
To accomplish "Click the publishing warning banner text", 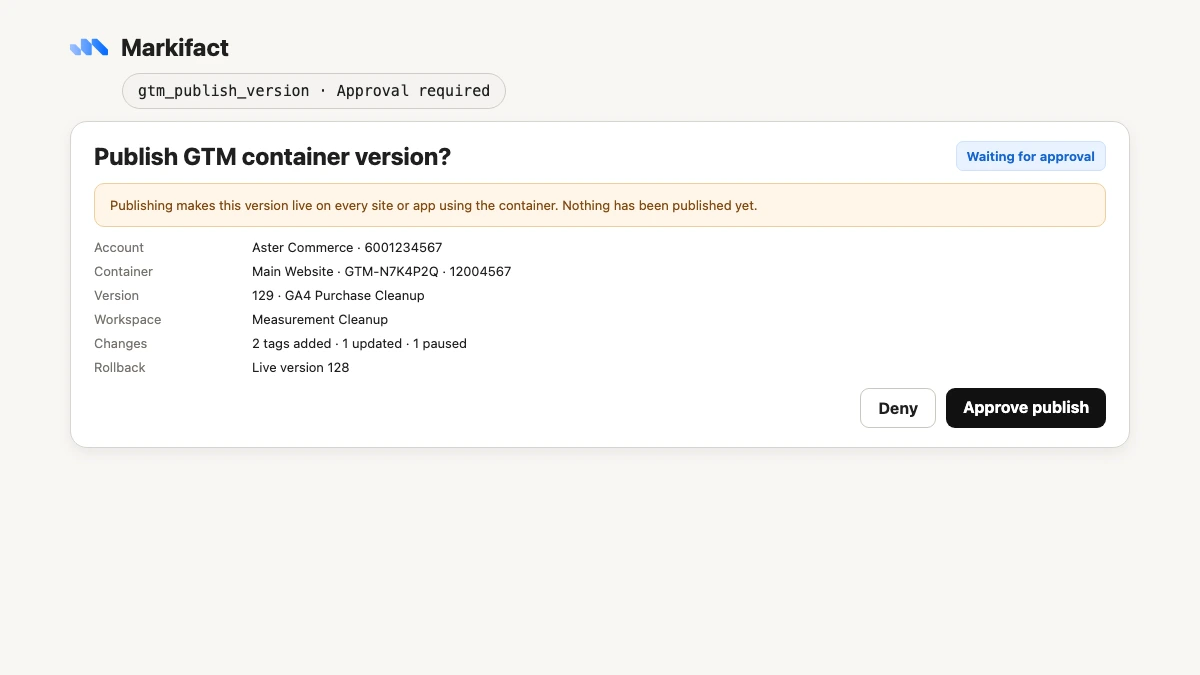I will 434,206.
